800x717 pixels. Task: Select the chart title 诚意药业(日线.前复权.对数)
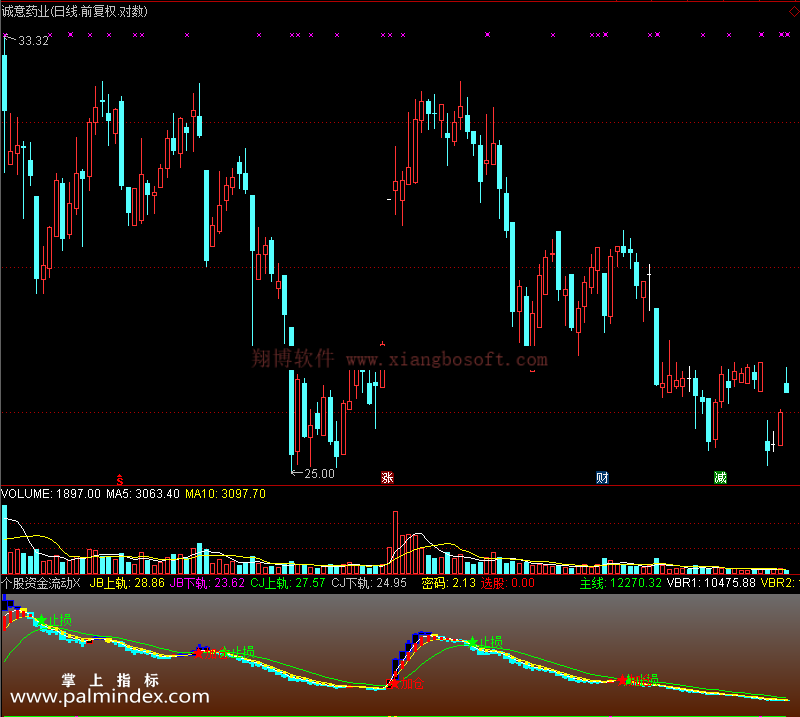coord(74,11)
